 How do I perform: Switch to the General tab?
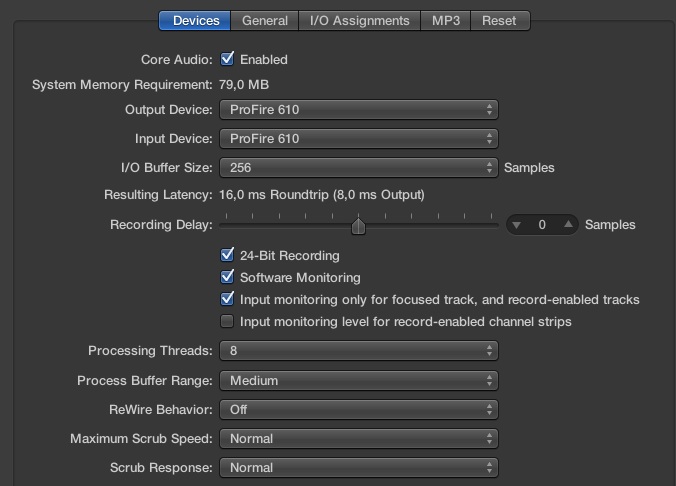[265, 20]
